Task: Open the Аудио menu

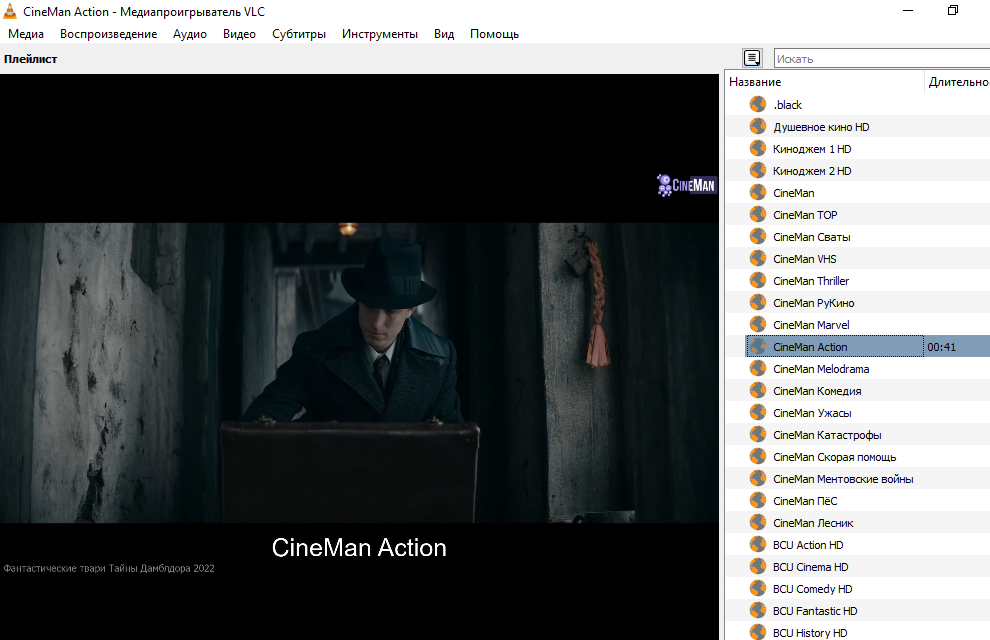Action: pos(190,34)
